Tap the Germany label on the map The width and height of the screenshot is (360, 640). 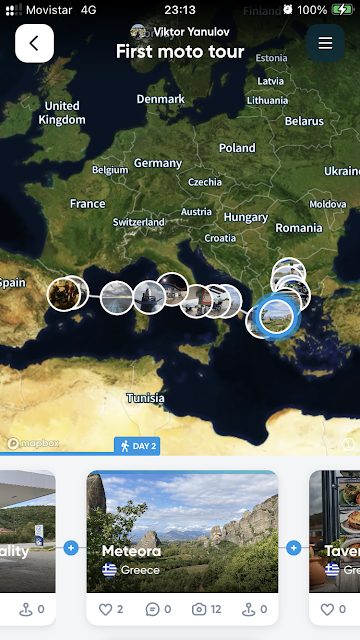pyautogui.click(x=158, y=163)
